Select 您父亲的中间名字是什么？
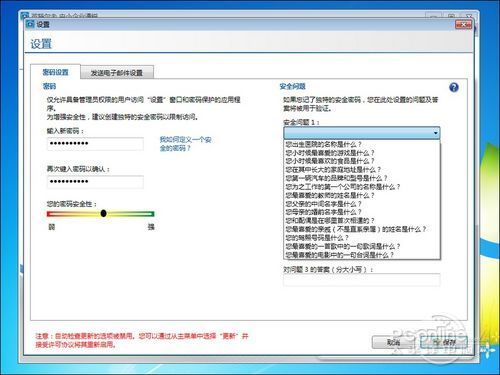This screenshot has height=375, width=500. [x=362, y=204]
